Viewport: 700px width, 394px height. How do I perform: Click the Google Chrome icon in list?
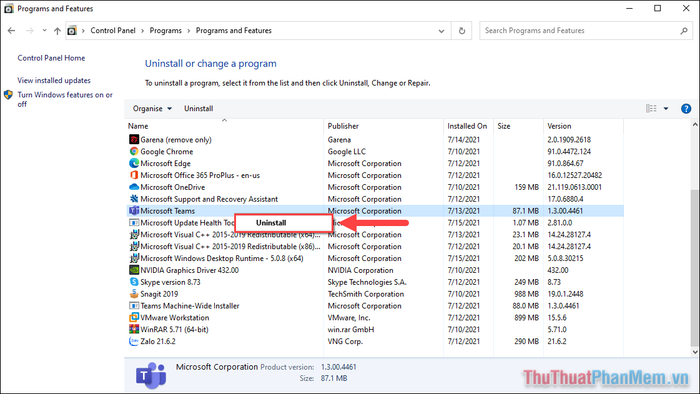(x=133, y=151)
